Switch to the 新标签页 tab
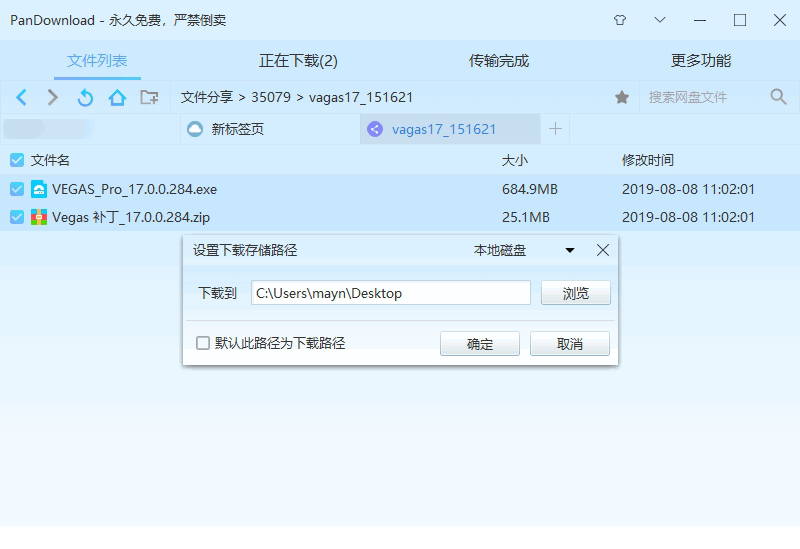800x549 pixels. click(x=270, y=129)
